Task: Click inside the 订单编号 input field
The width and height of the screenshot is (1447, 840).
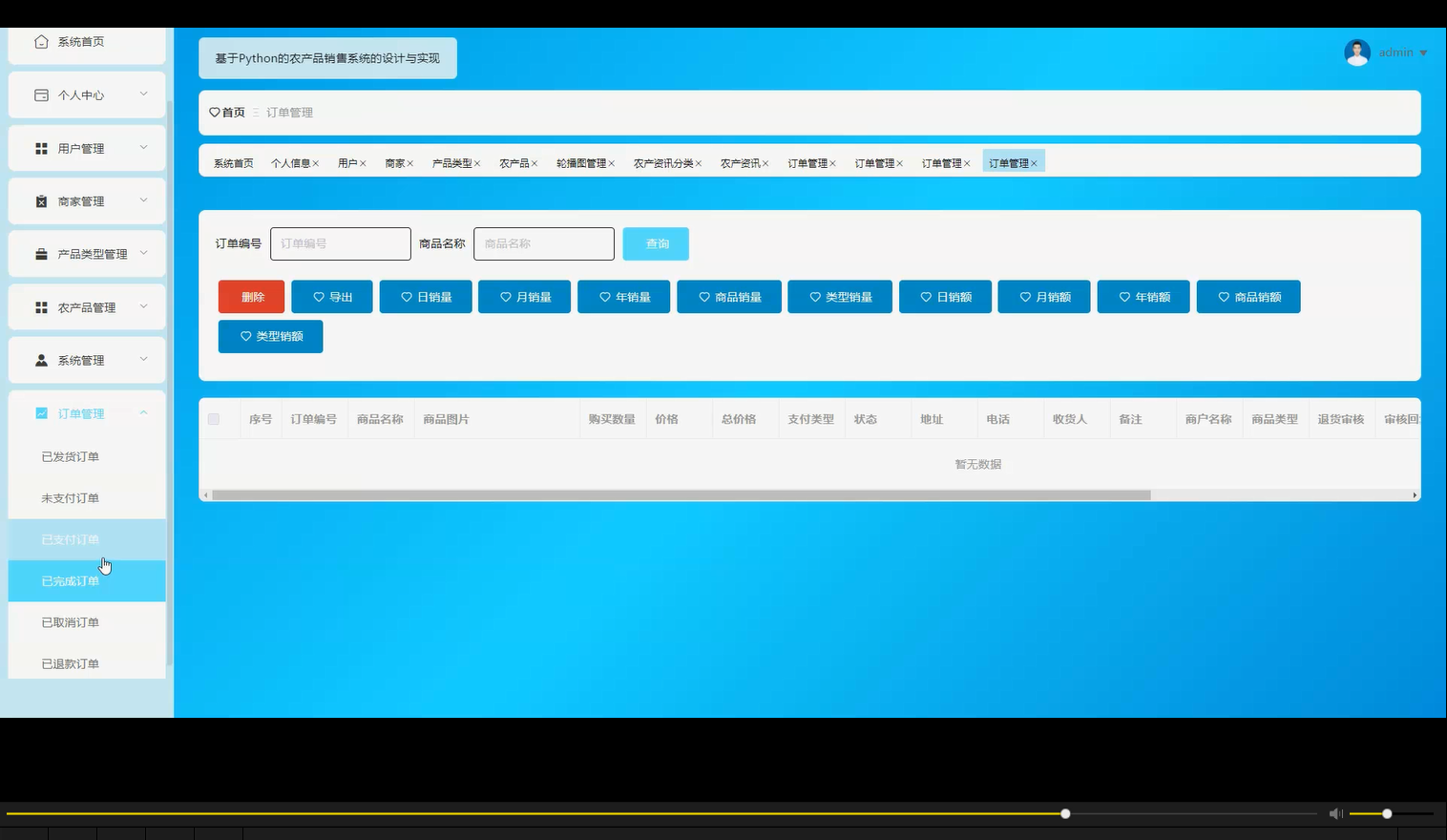Action: click(x=340, y=243)
